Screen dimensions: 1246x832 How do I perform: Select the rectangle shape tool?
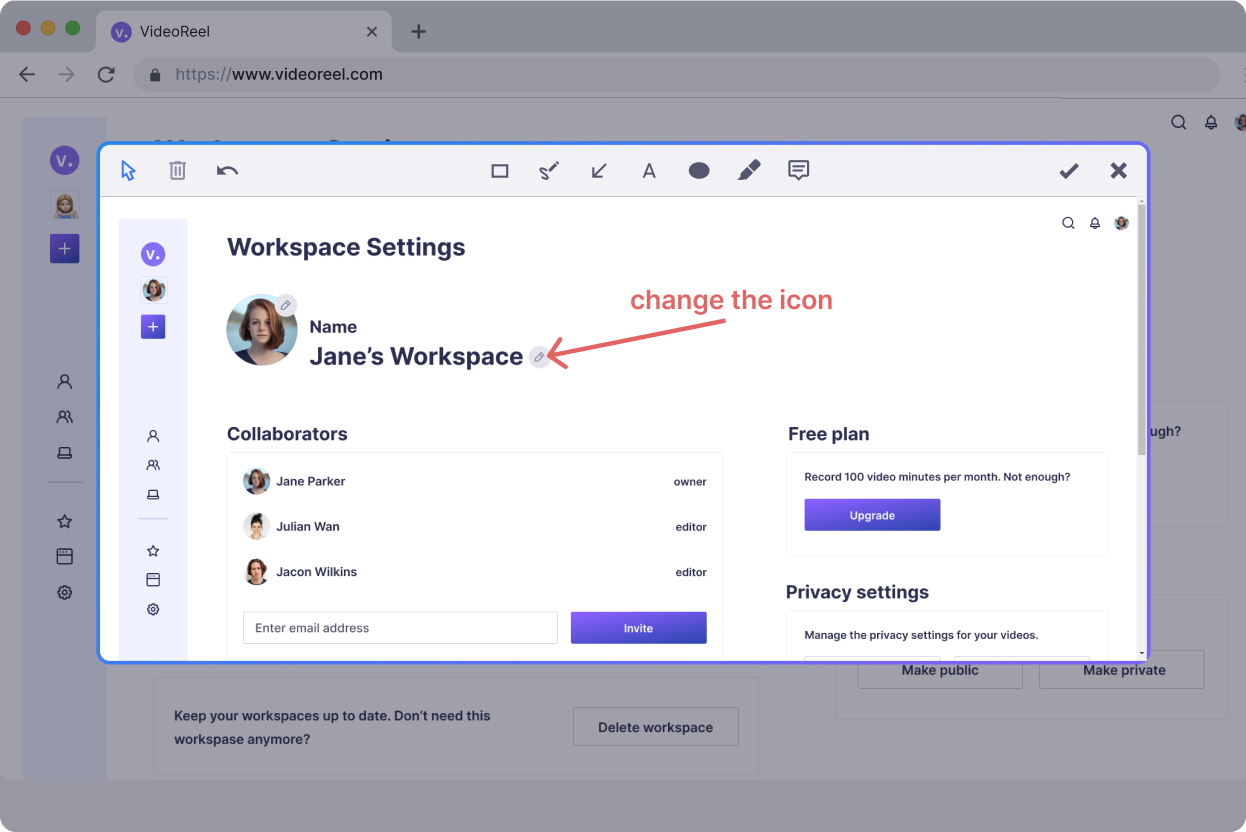point(500,171)
